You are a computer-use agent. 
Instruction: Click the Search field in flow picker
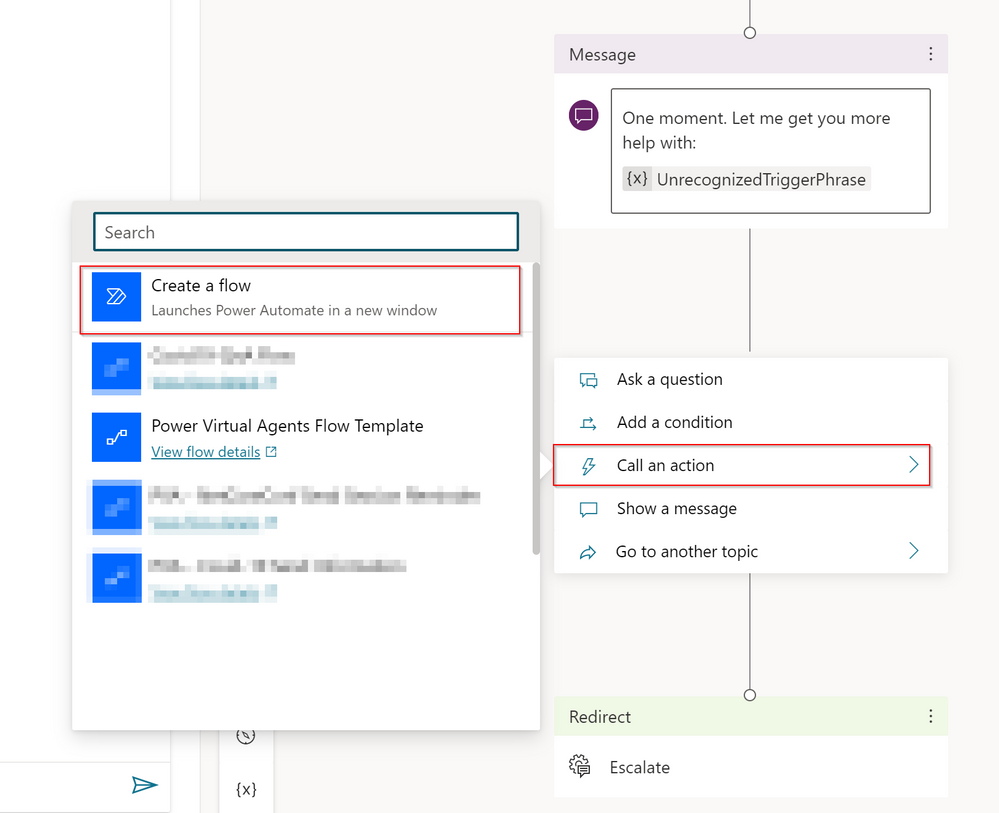pos(306,232)
